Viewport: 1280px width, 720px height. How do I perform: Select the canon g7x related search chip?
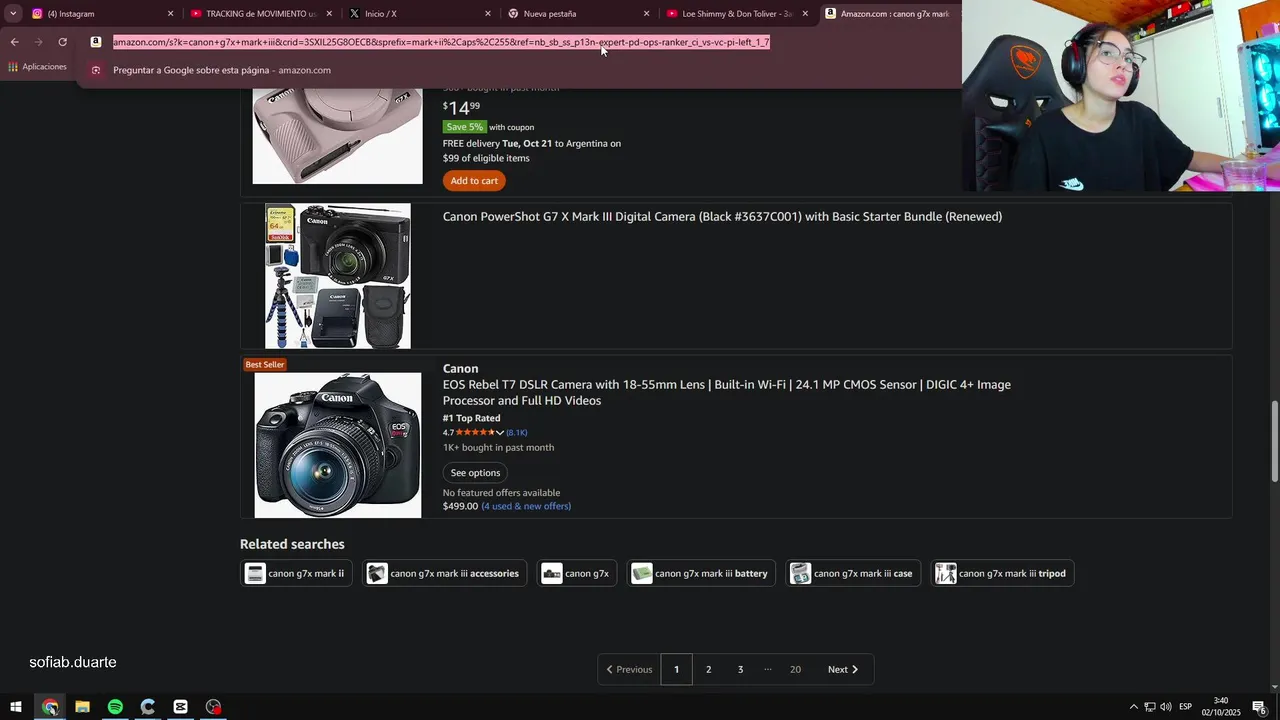pos(577,573)
